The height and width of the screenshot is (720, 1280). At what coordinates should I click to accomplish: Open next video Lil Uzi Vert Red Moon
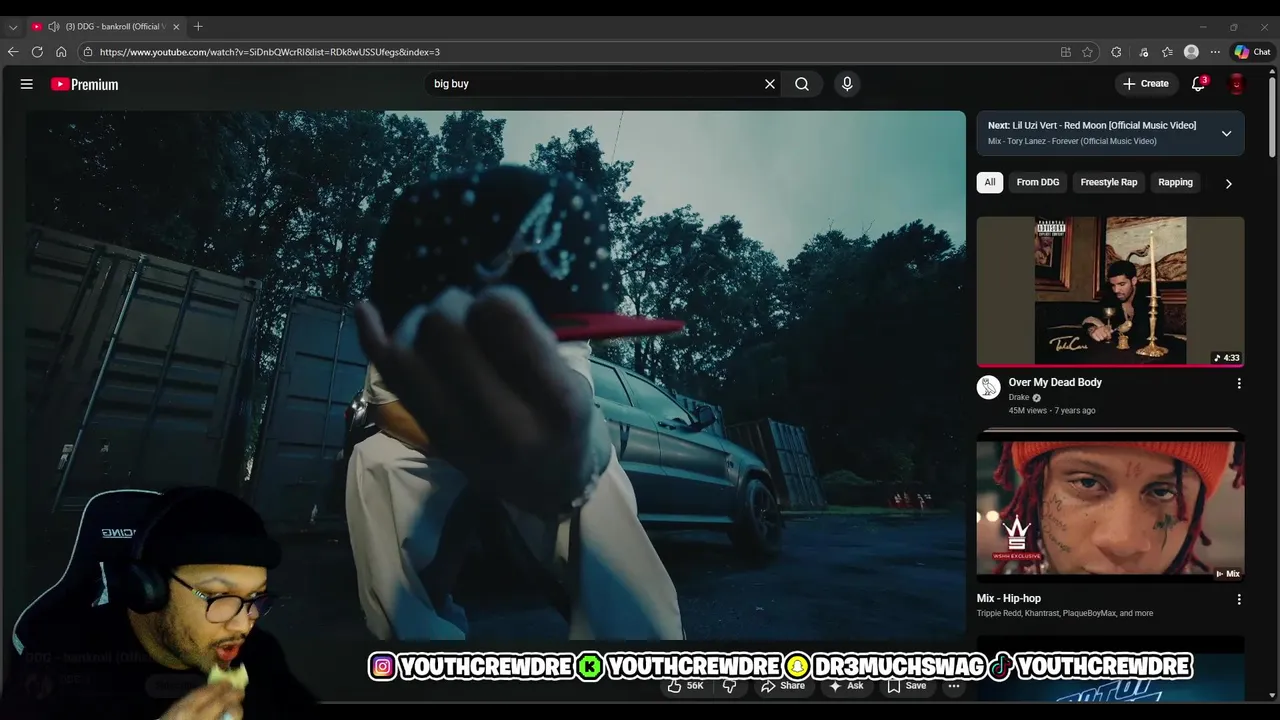1092,126
